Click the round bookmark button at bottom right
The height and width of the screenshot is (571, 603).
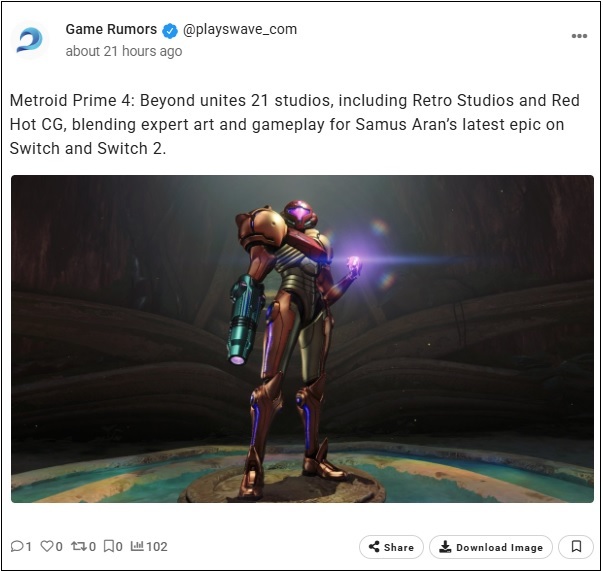coord(576,547)
